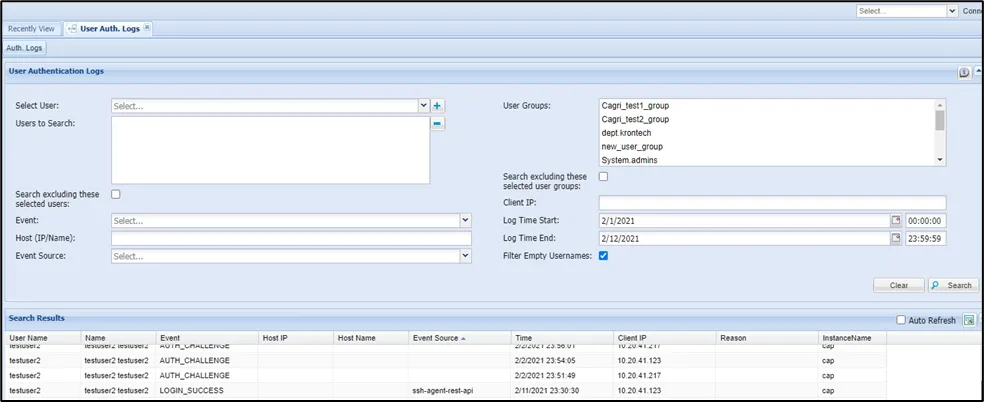Select Cagri_test1_group in User Groups
The height and width of the screenshot is (402, 984).
coord(635,105)
